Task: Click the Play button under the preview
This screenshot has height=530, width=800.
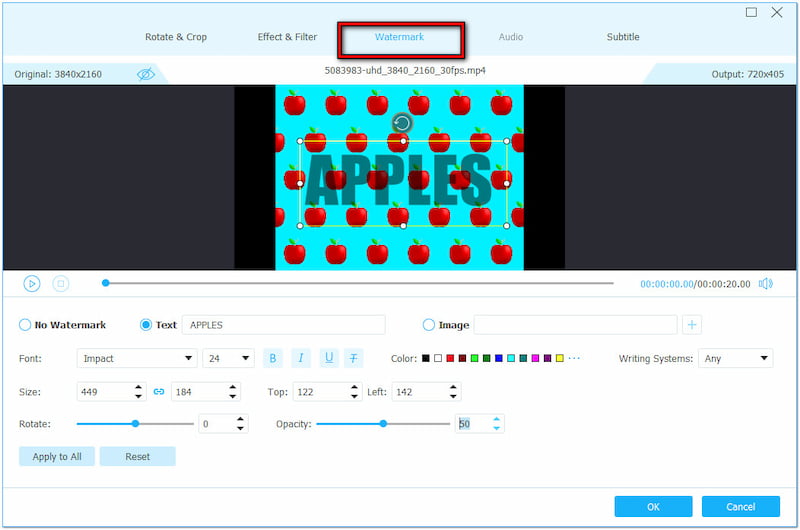Action: [x=32, y=284]
